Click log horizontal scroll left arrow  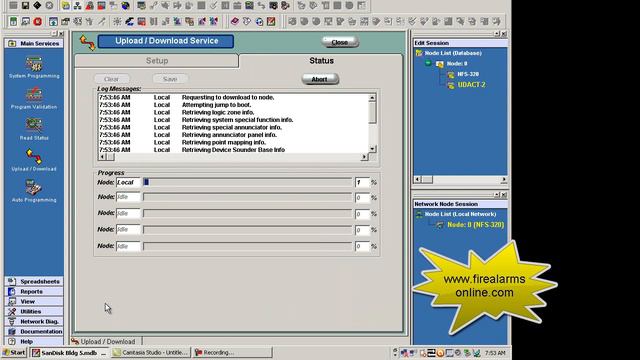pos(102,157)
